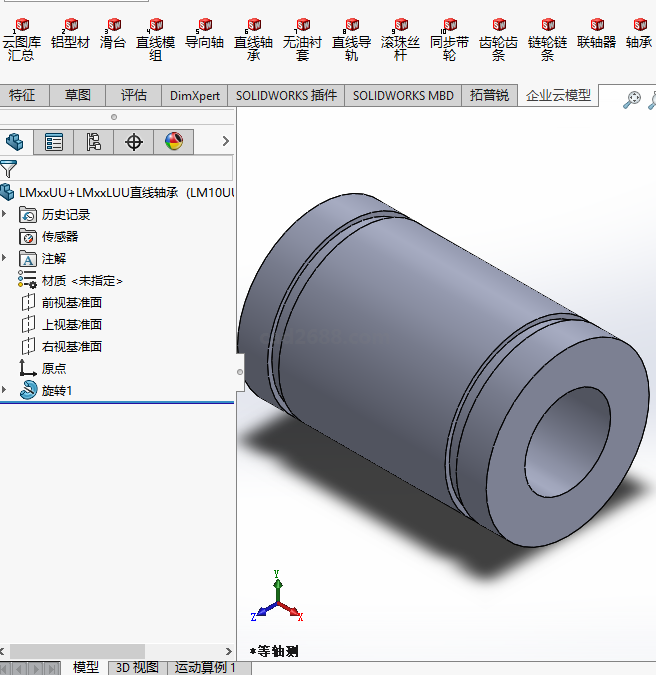Click the search magnifier in viewport corner
Viewport: 656px width, 675px height.
[631, 99]
